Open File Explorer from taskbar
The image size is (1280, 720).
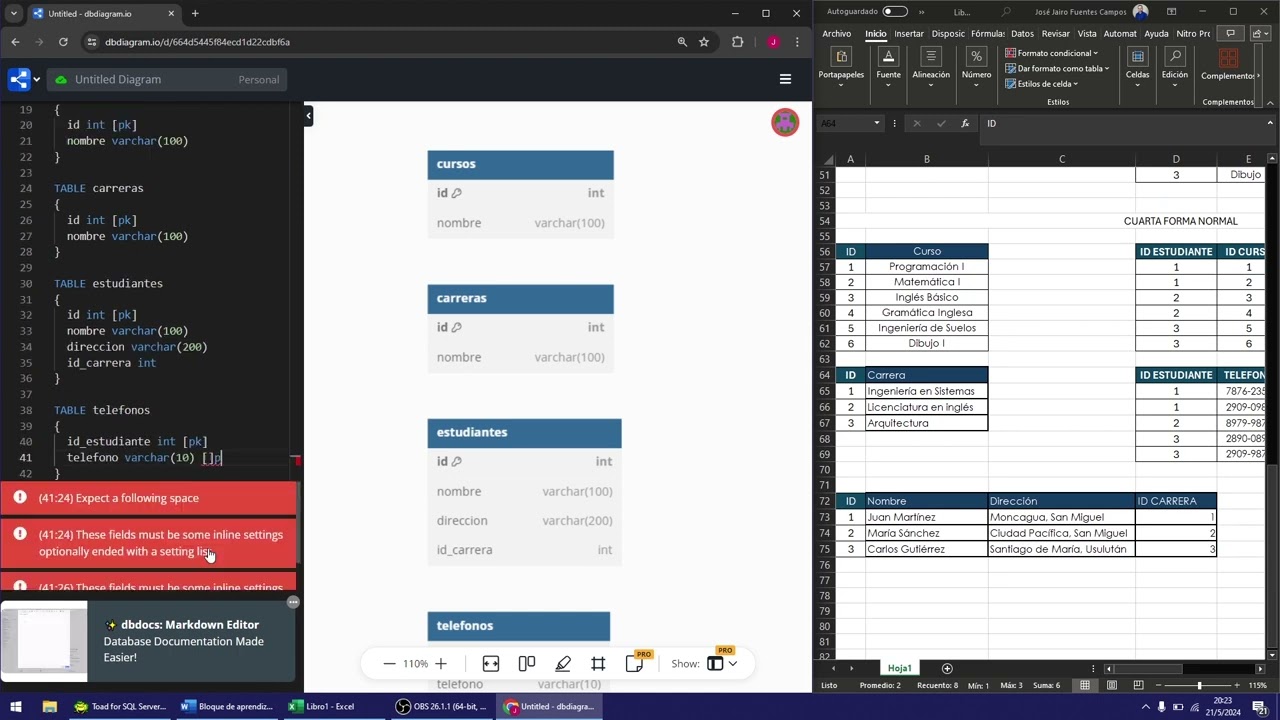[49, 706]
